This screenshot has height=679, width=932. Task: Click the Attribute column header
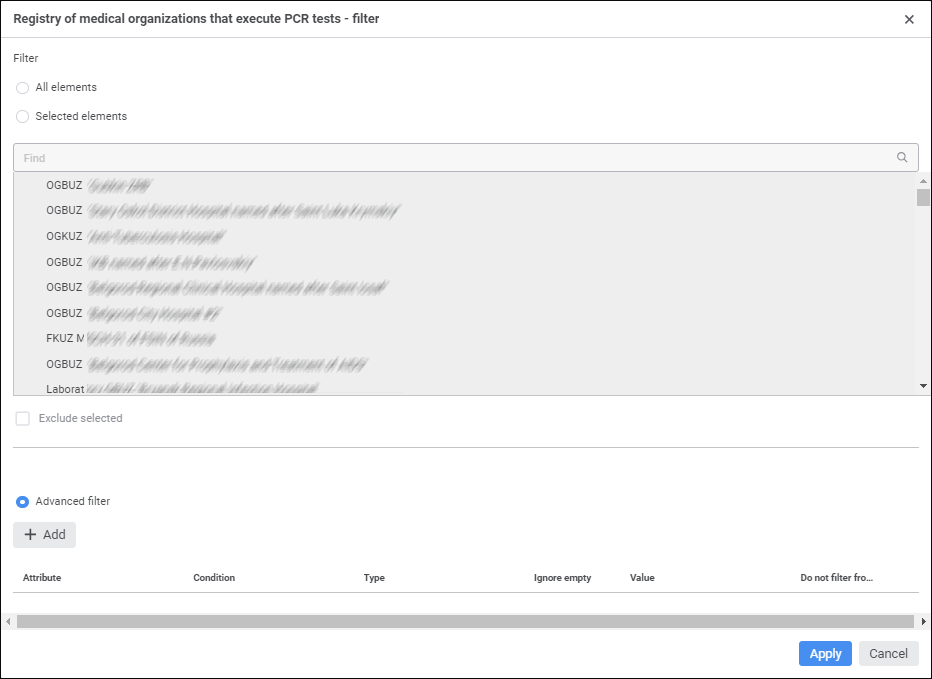tap(42, 578)
